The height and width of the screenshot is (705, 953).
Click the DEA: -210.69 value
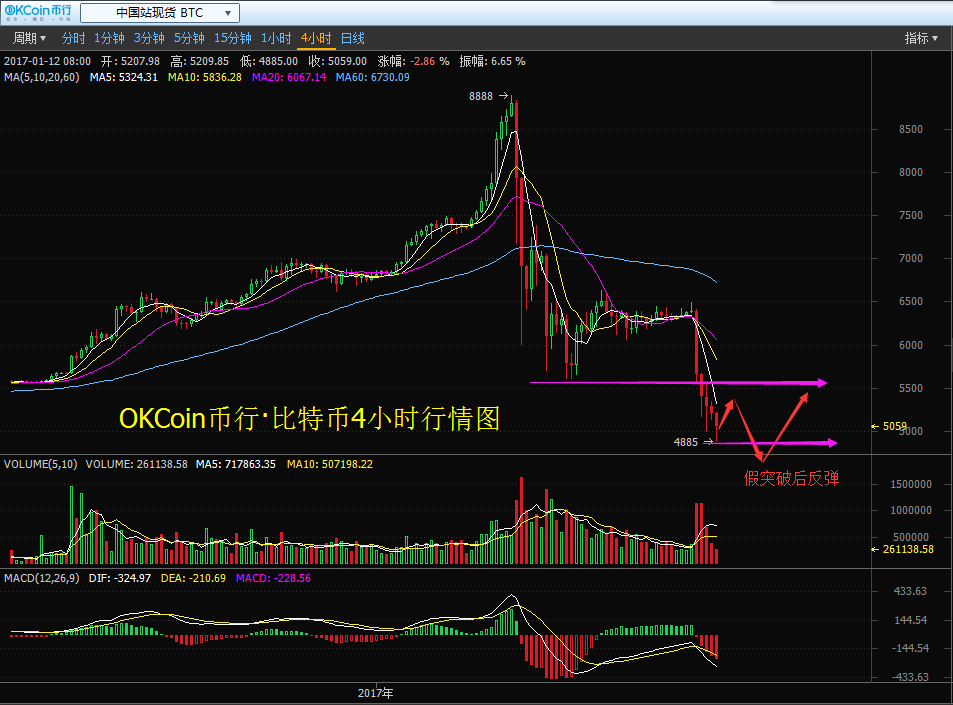193,578
